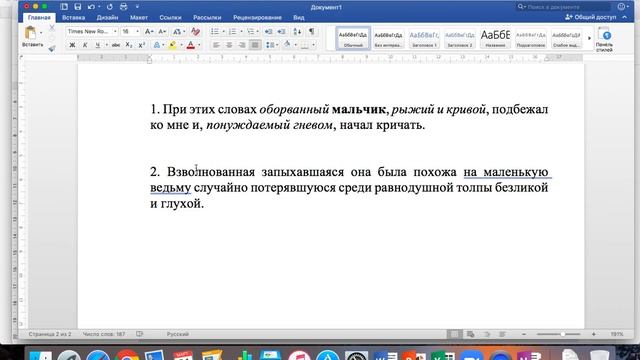Click the Text Effects icon
Viewport: 640px width, 360px height.
157,45
